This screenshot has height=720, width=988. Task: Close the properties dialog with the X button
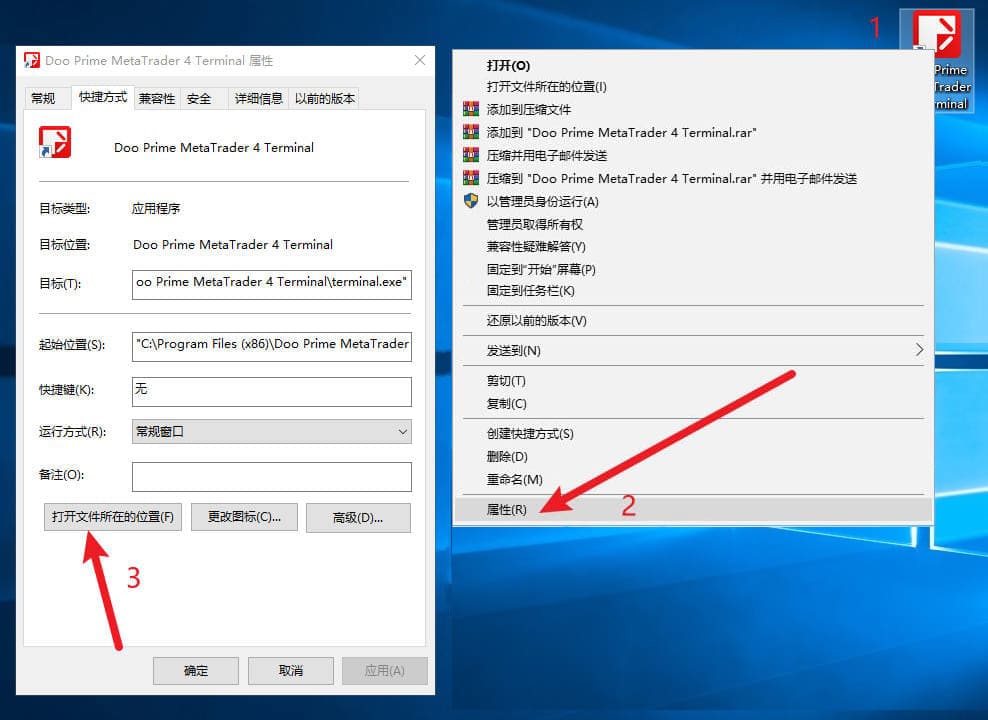[x=420, y=60]
